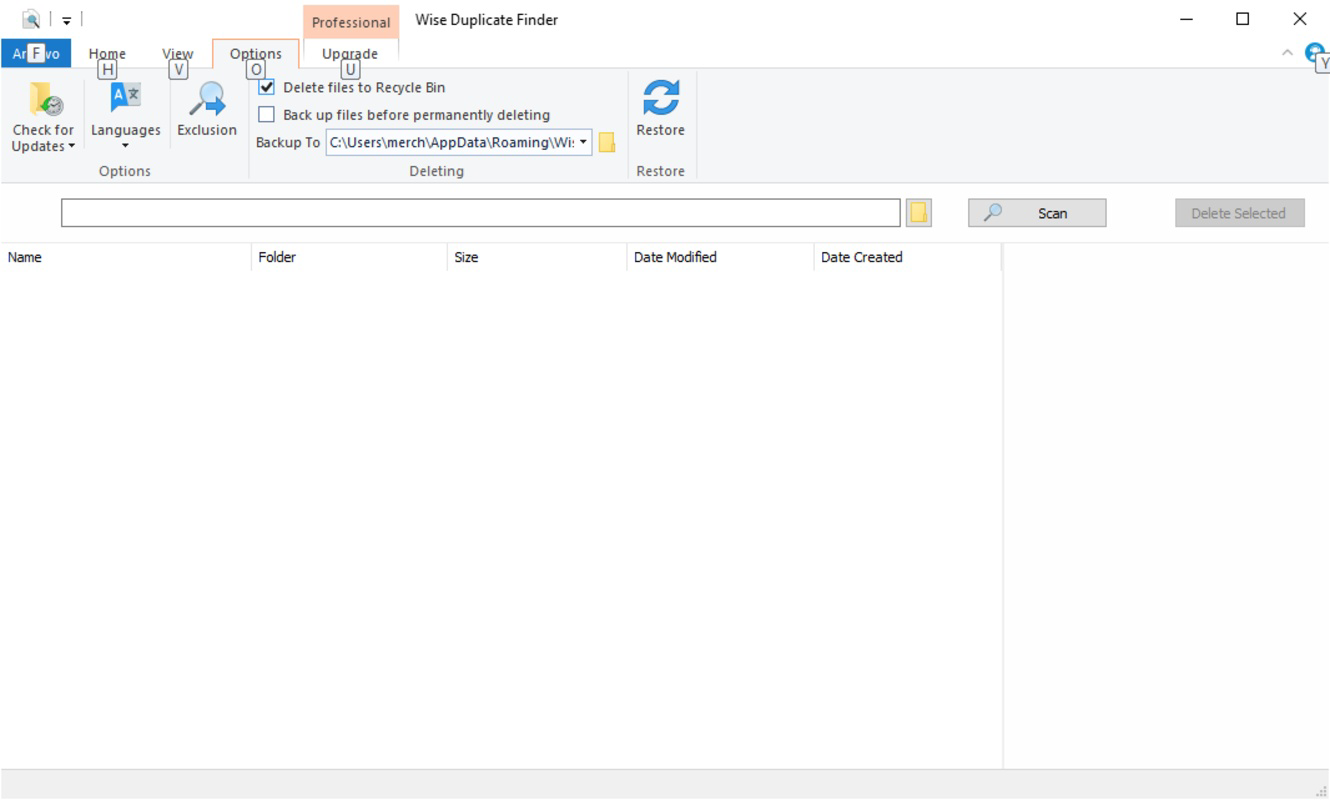The image size is (1330, 800).
Task: Maximize the Wise Duplicate Finder window
Action: [1243, 19]
